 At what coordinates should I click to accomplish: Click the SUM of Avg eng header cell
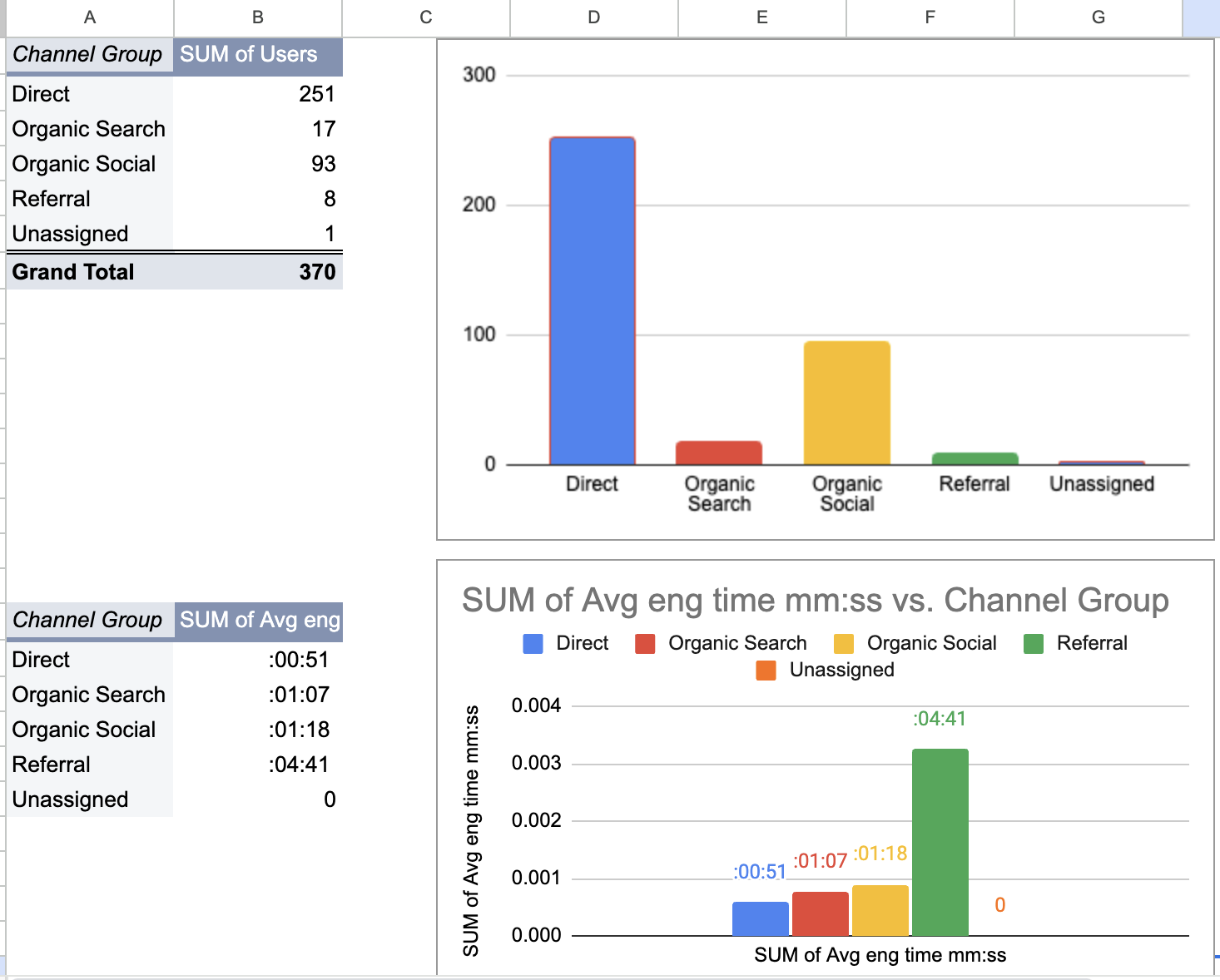click(x=259, y=621)
